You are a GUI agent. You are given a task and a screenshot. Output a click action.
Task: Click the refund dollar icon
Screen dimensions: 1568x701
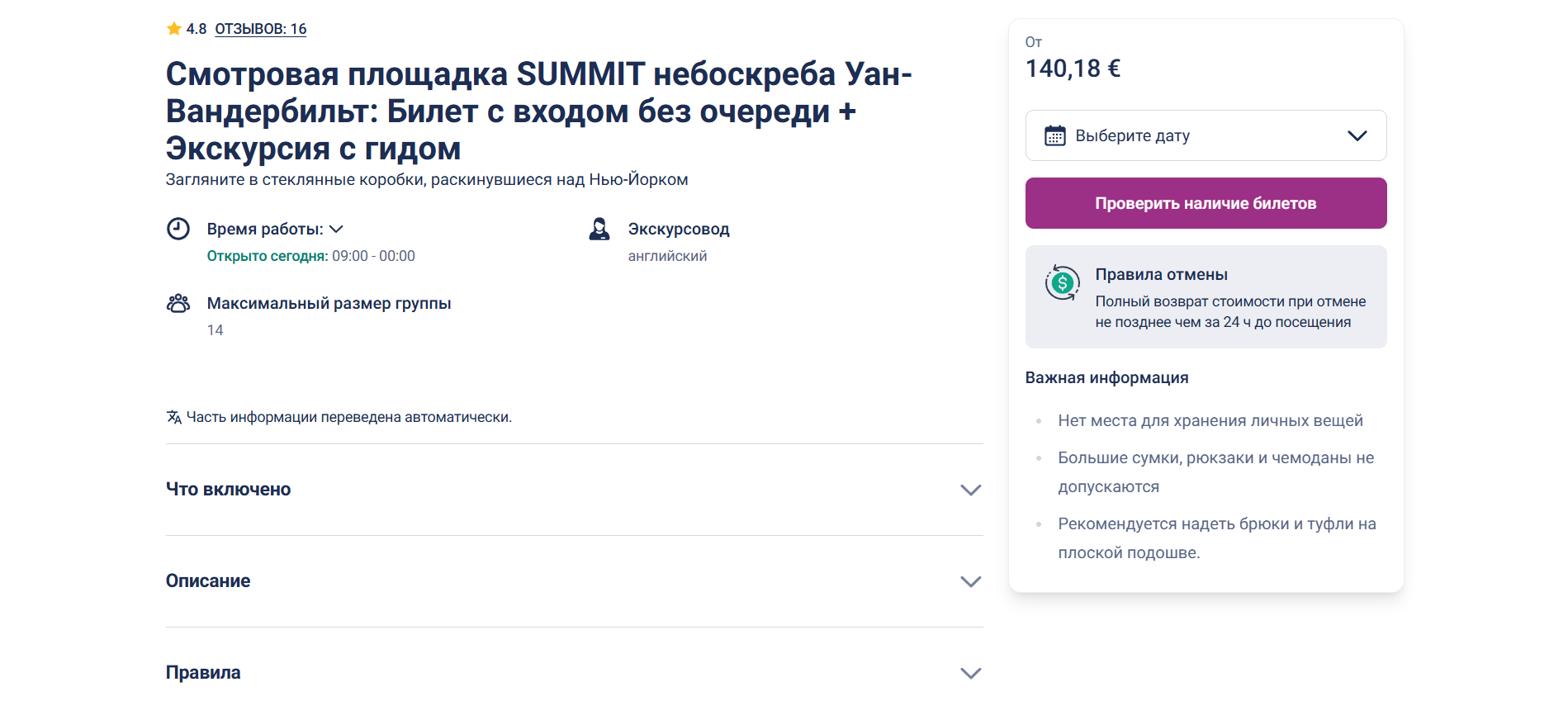[x=1062, y=283]
